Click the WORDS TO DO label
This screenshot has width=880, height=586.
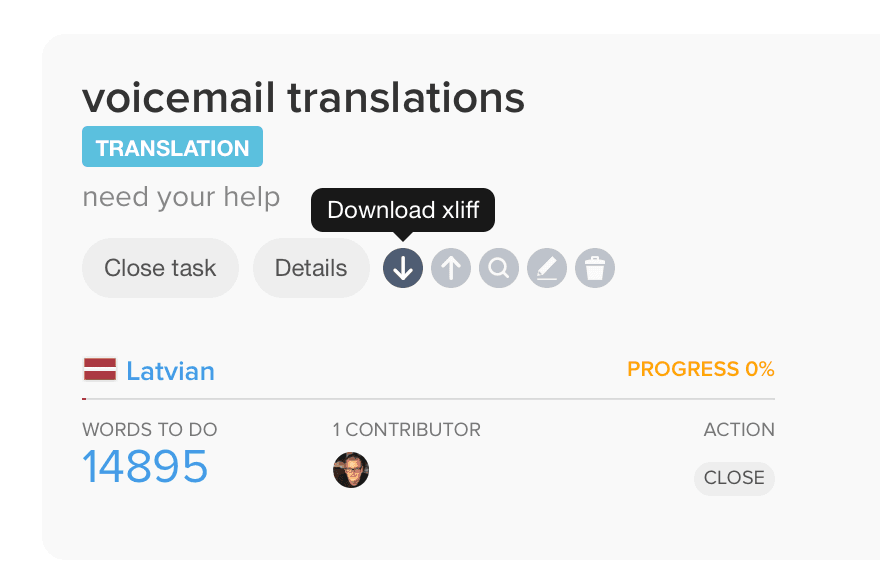tap(149, 430)
